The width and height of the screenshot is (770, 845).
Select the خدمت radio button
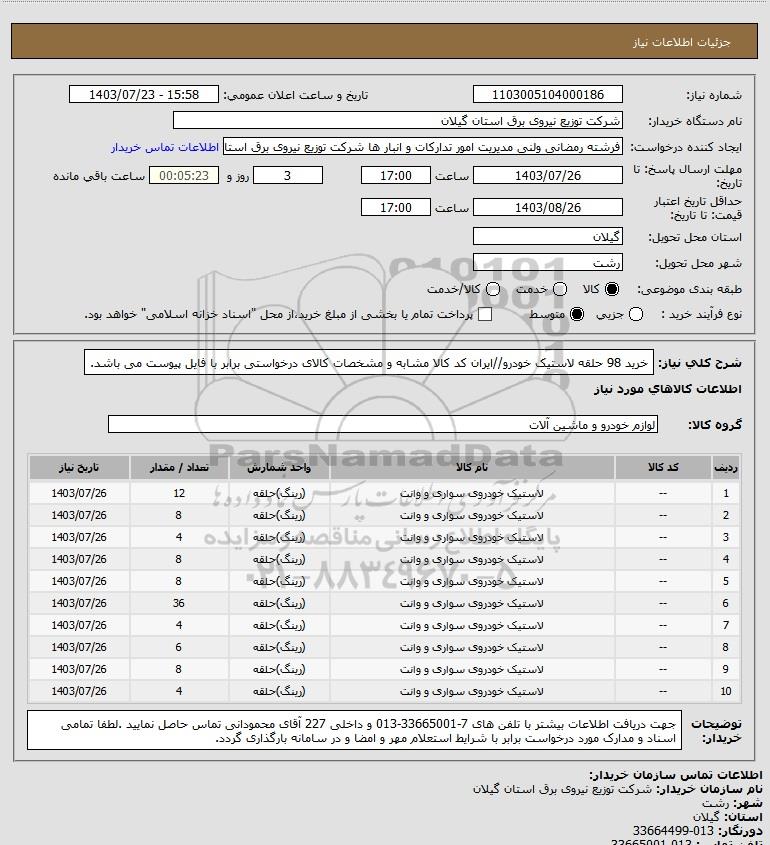coord(560,289)
